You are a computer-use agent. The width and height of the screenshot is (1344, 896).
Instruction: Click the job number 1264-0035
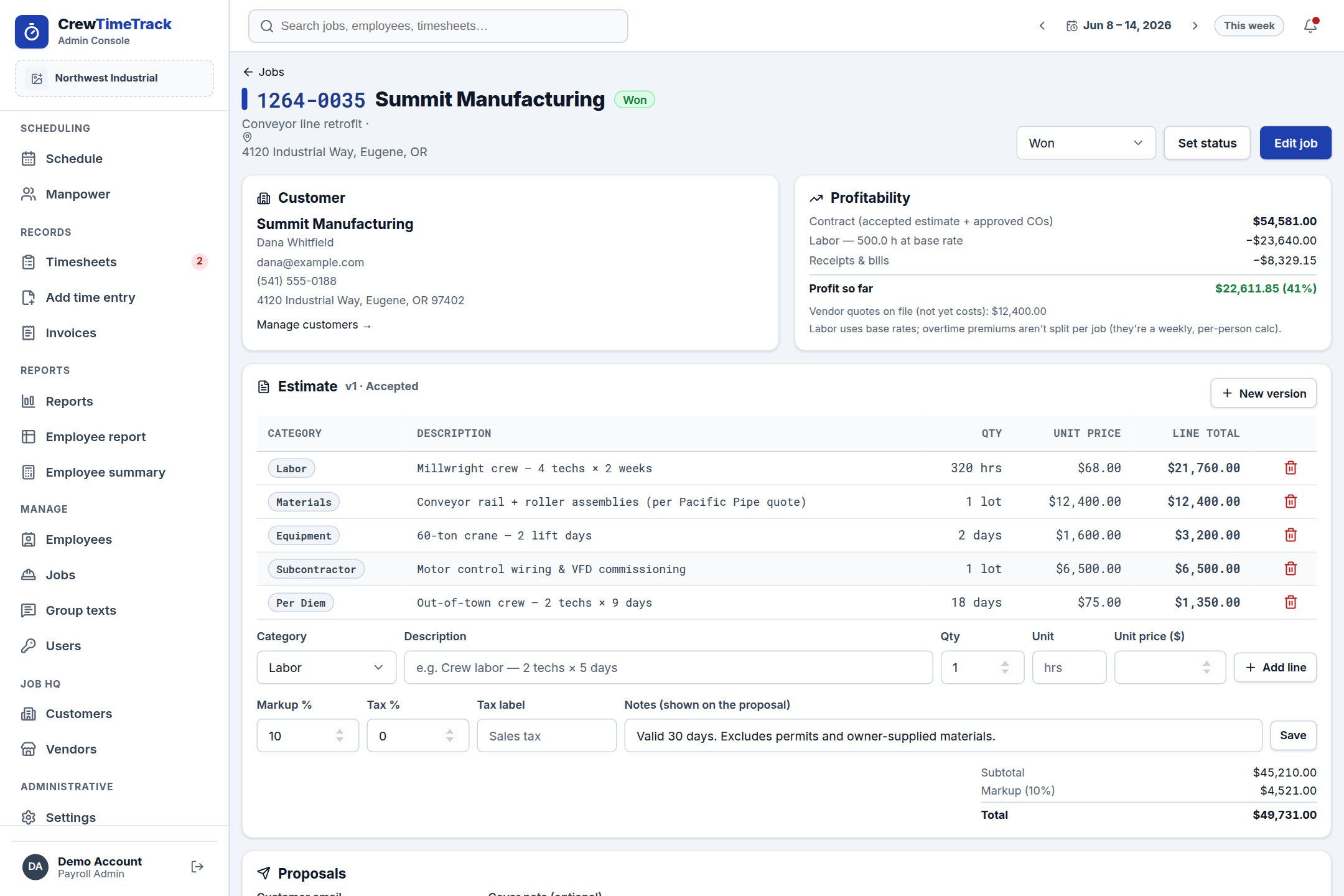point(311,100)
